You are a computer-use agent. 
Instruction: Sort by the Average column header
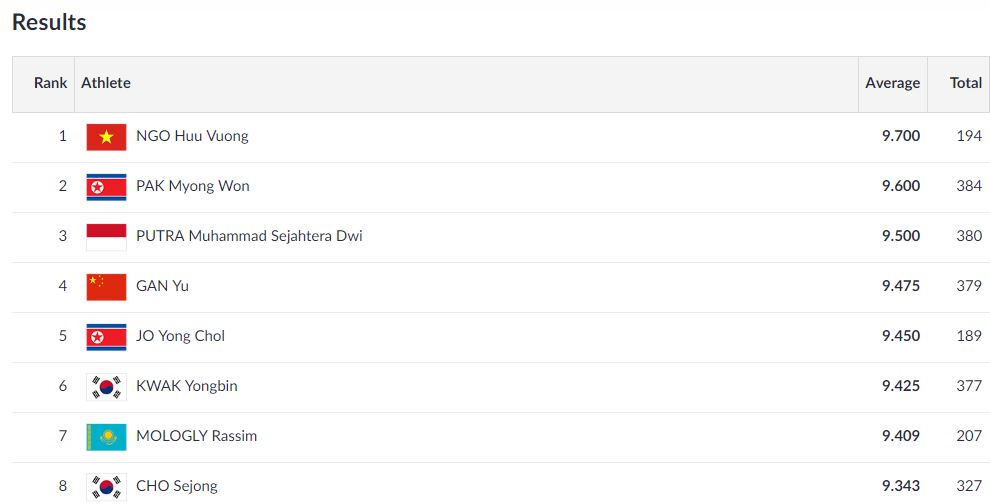click(x=892, y=83)
